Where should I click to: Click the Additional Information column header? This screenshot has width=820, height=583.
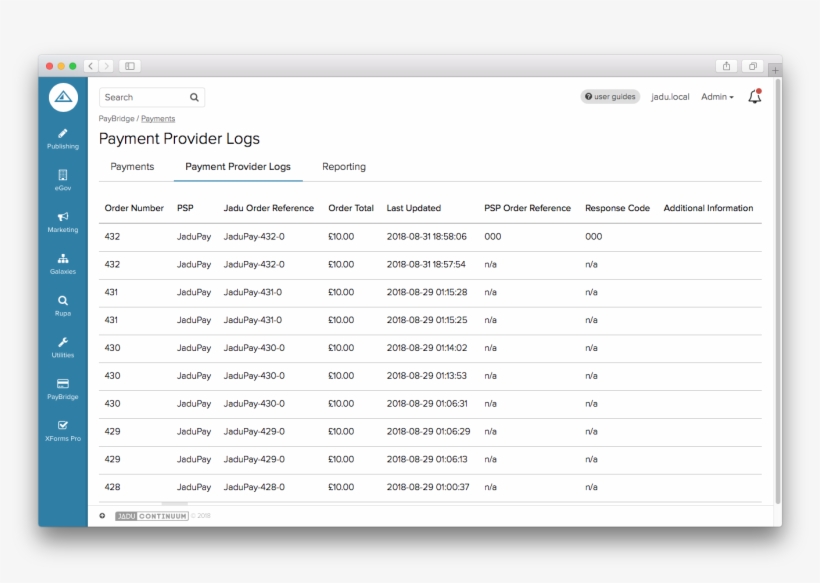coord(708,208)
